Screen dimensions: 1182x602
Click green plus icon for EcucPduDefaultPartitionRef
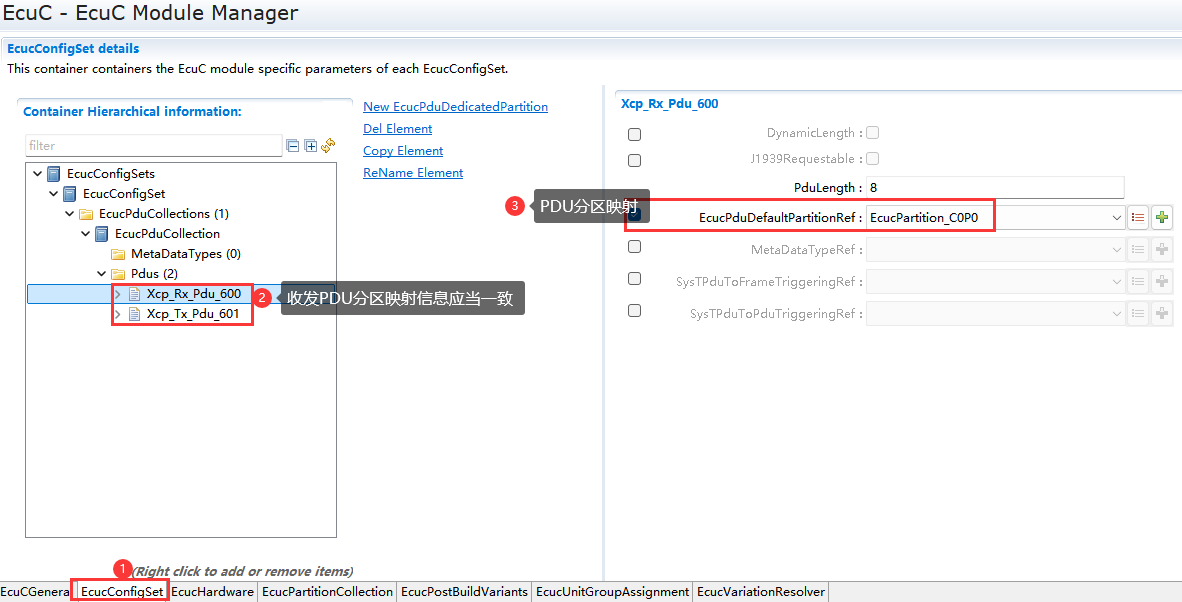click(x=1161, y=217)
